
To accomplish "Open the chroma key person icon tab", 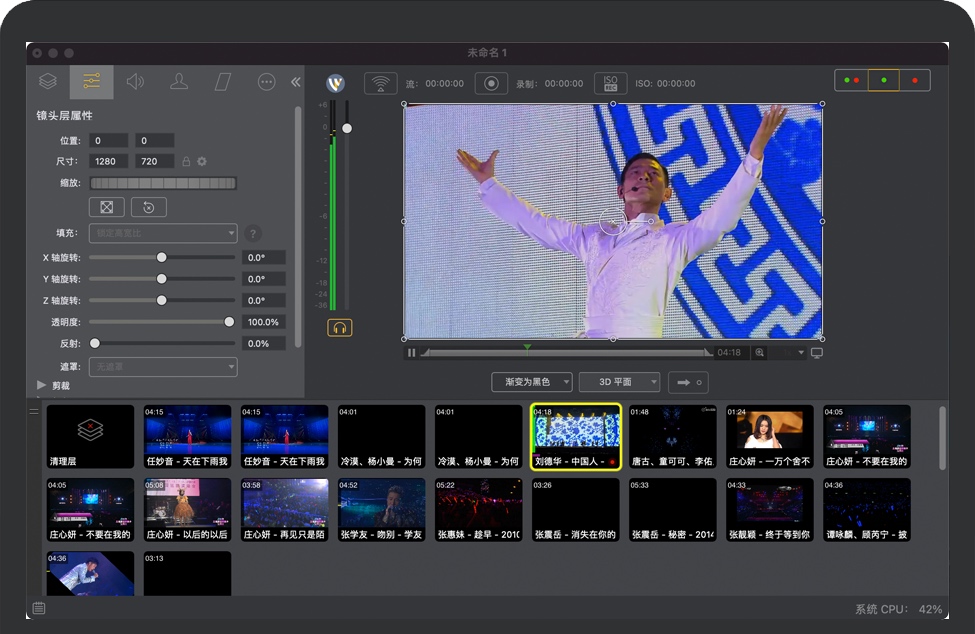I will tap(179, 82).
